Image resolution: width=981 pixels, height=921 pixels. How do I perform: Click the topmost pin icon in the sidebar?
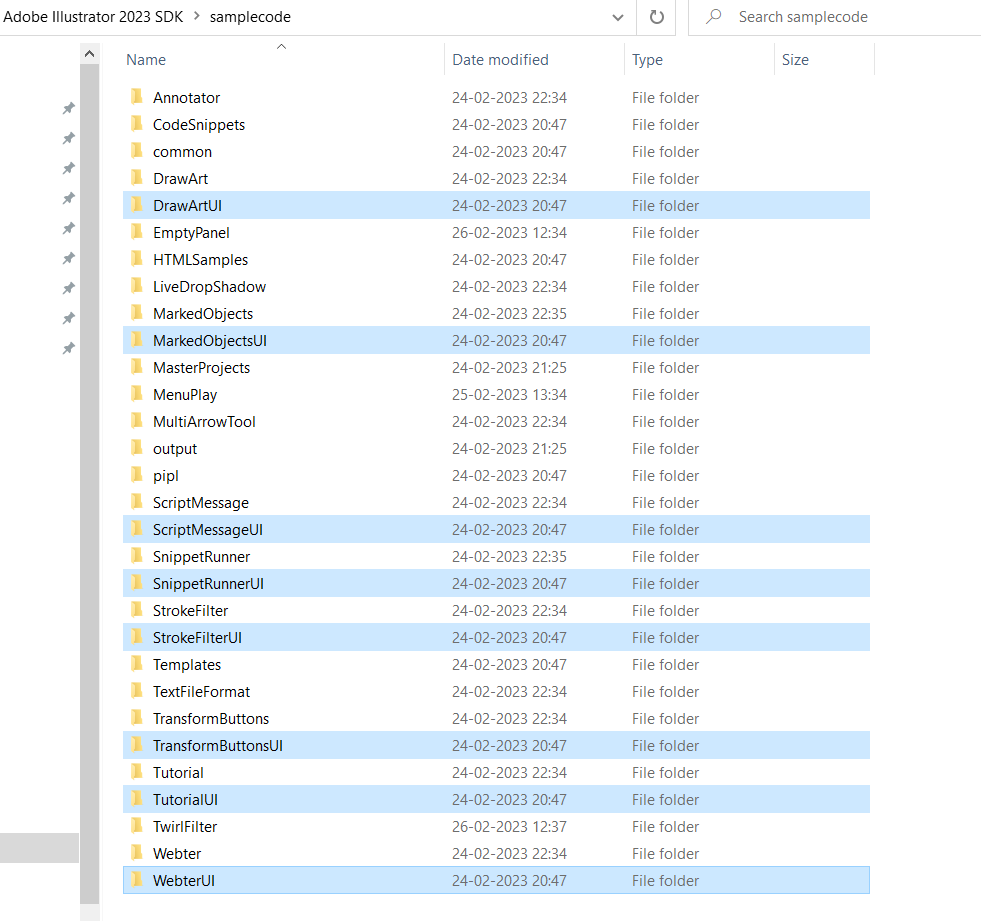(68, 108)
